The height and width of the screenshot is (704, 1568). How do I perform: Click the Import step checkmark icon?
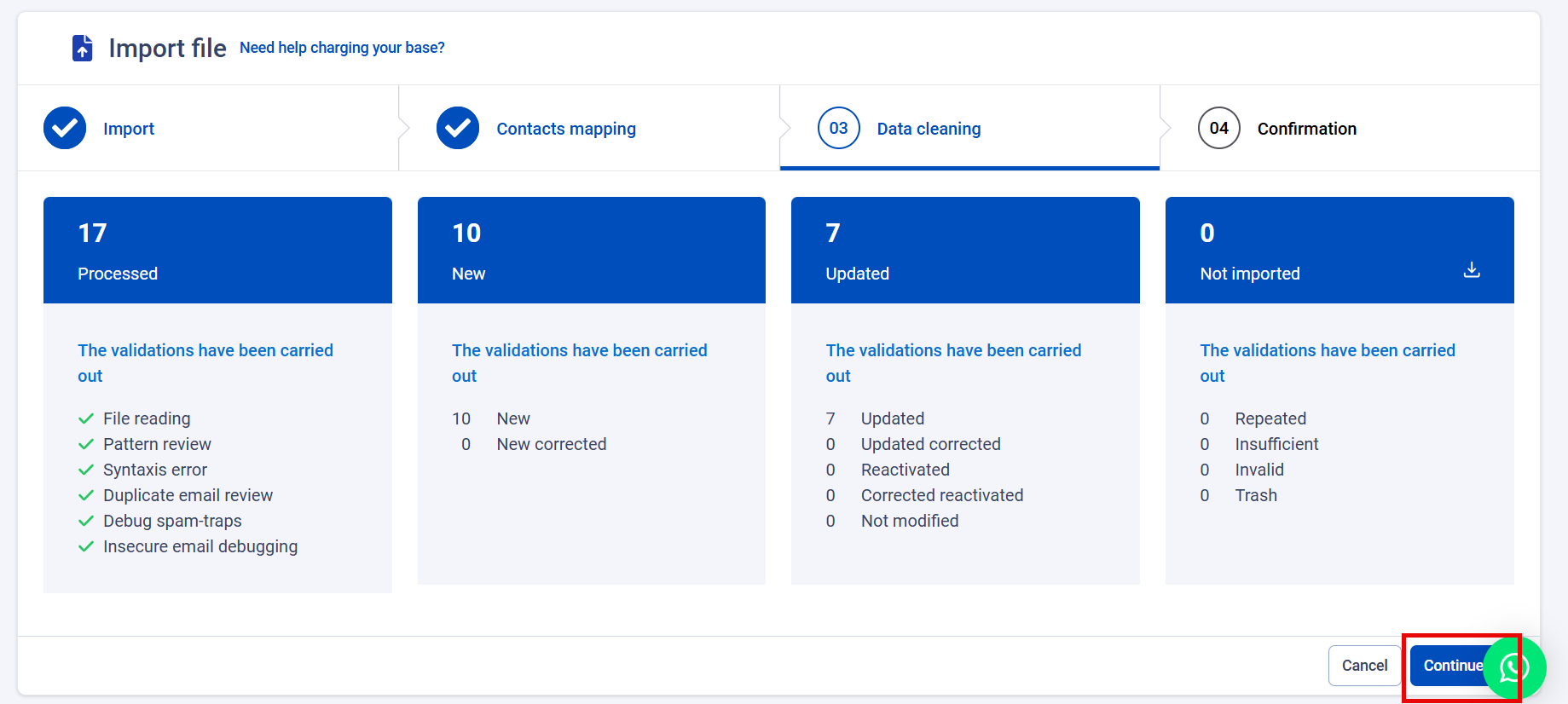click(65, 128)
